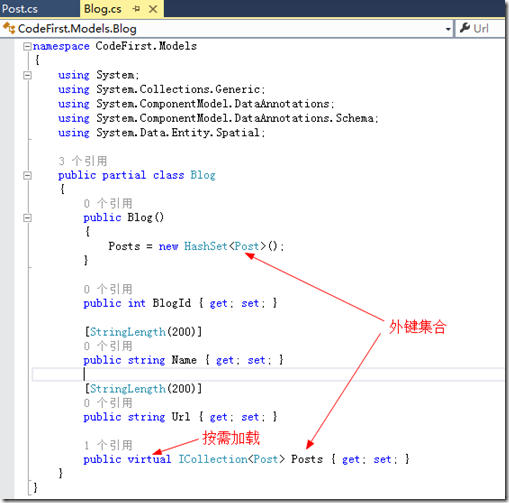Close the Blog.cs tab
Screen dimensions: 509x503
tap(153, 9)
